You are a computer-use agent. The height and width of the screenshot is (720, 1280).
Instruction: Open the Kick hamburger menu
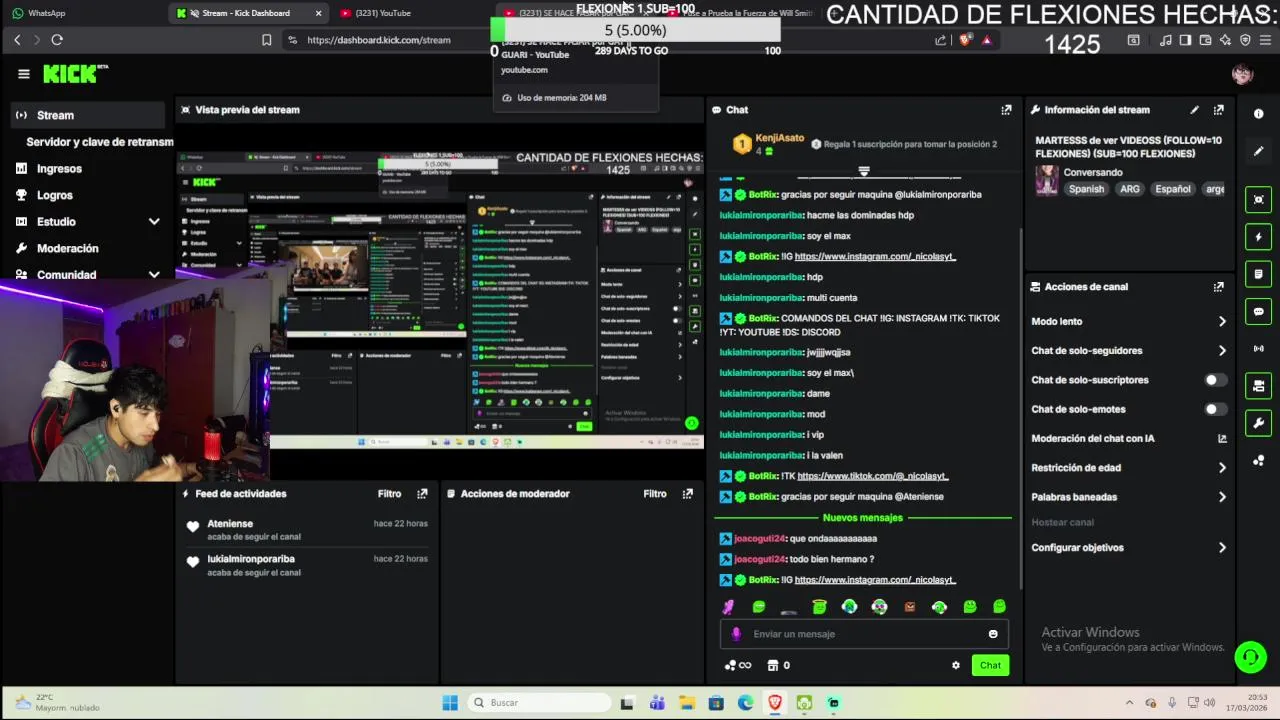[24, 74]
